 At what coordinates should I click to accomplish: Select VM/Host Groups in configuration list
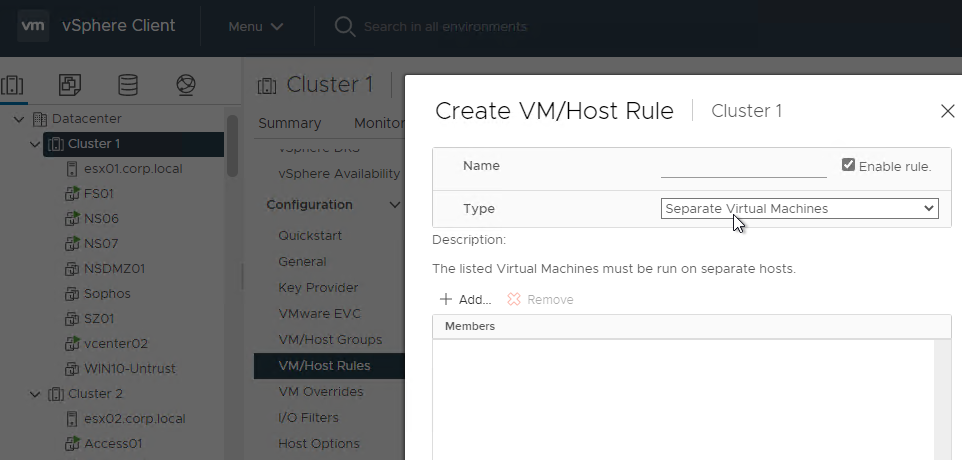click(330, 340)
